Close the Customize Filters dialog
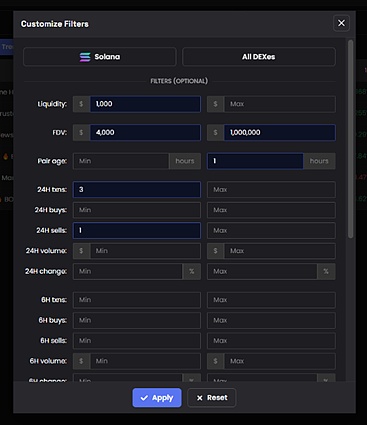 (x=341, y=23)
